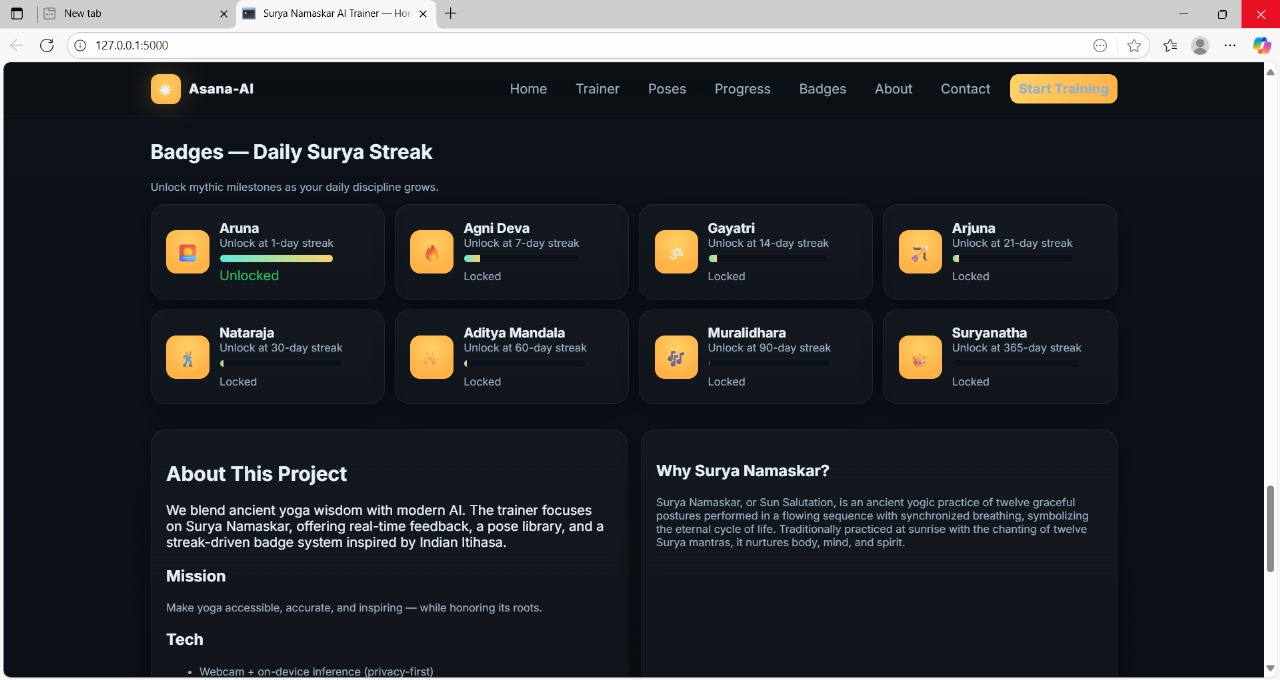This screenshot has width=1280, height=680.
Task: Click the browser address bar
Action: 590,45
